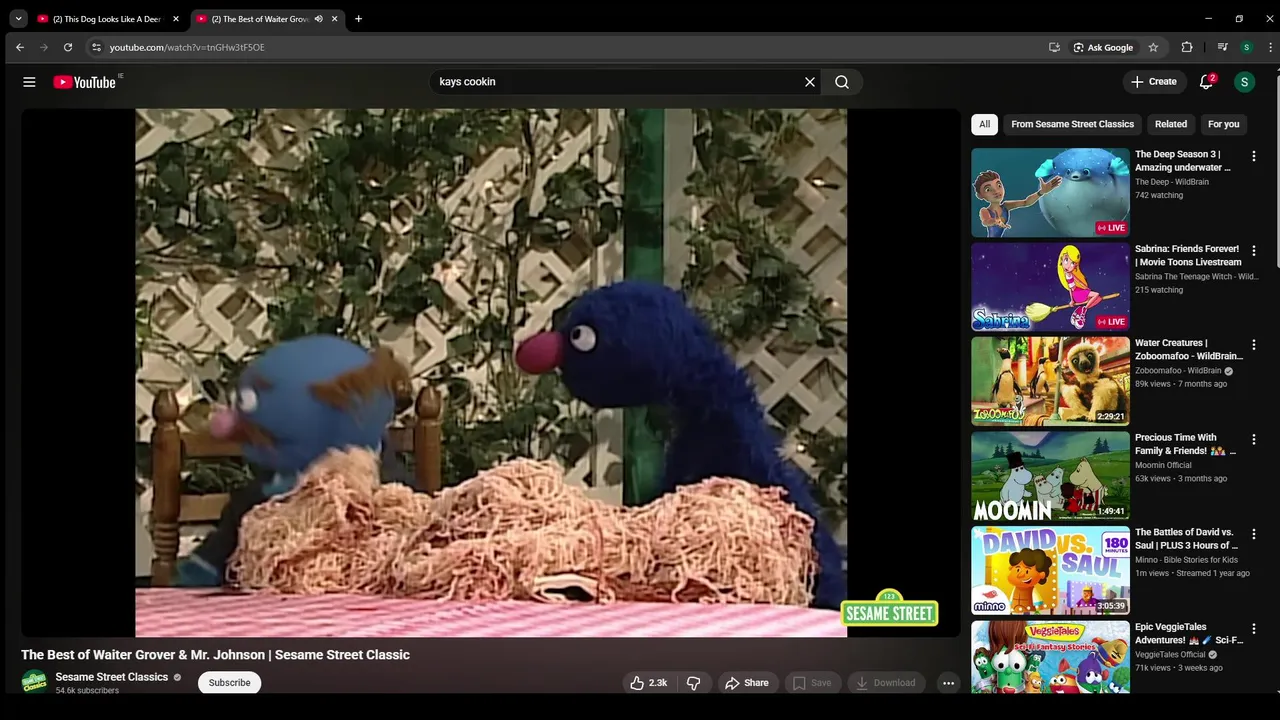Select the All filter chip
Image resolution: width=1280 pixels, height=720 pixels.
click(x=984, y=124)
